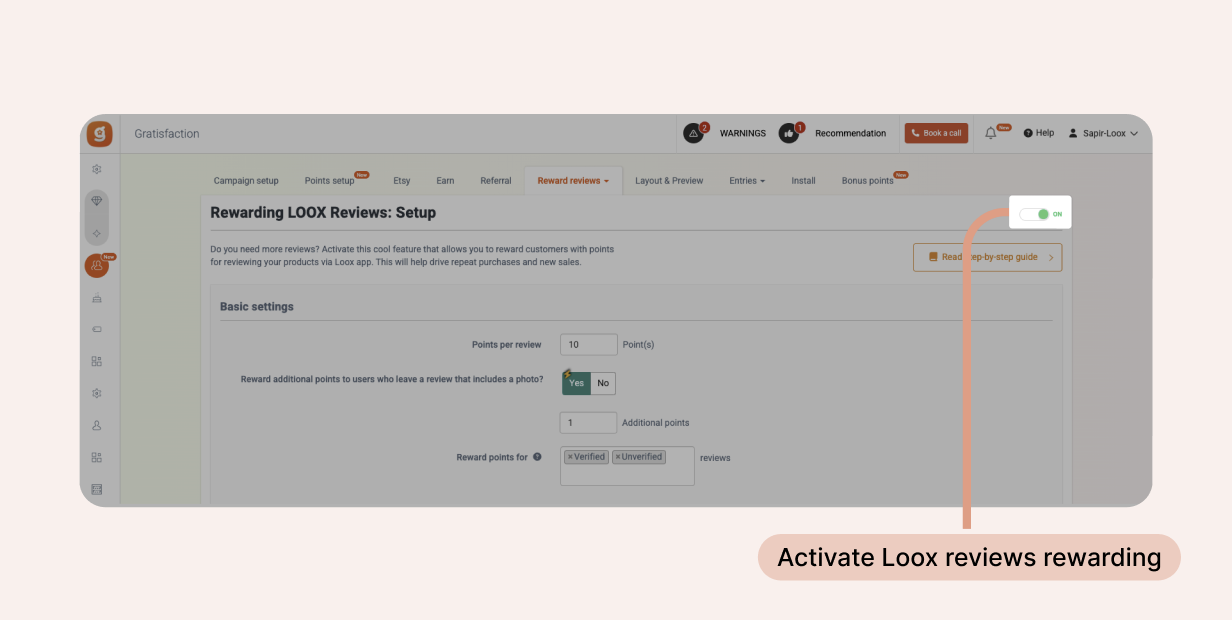1232x620 pixels.
Task: Open the thumbs-up recommendation icon
Action: pyautogui.click(x=790, y=133)
